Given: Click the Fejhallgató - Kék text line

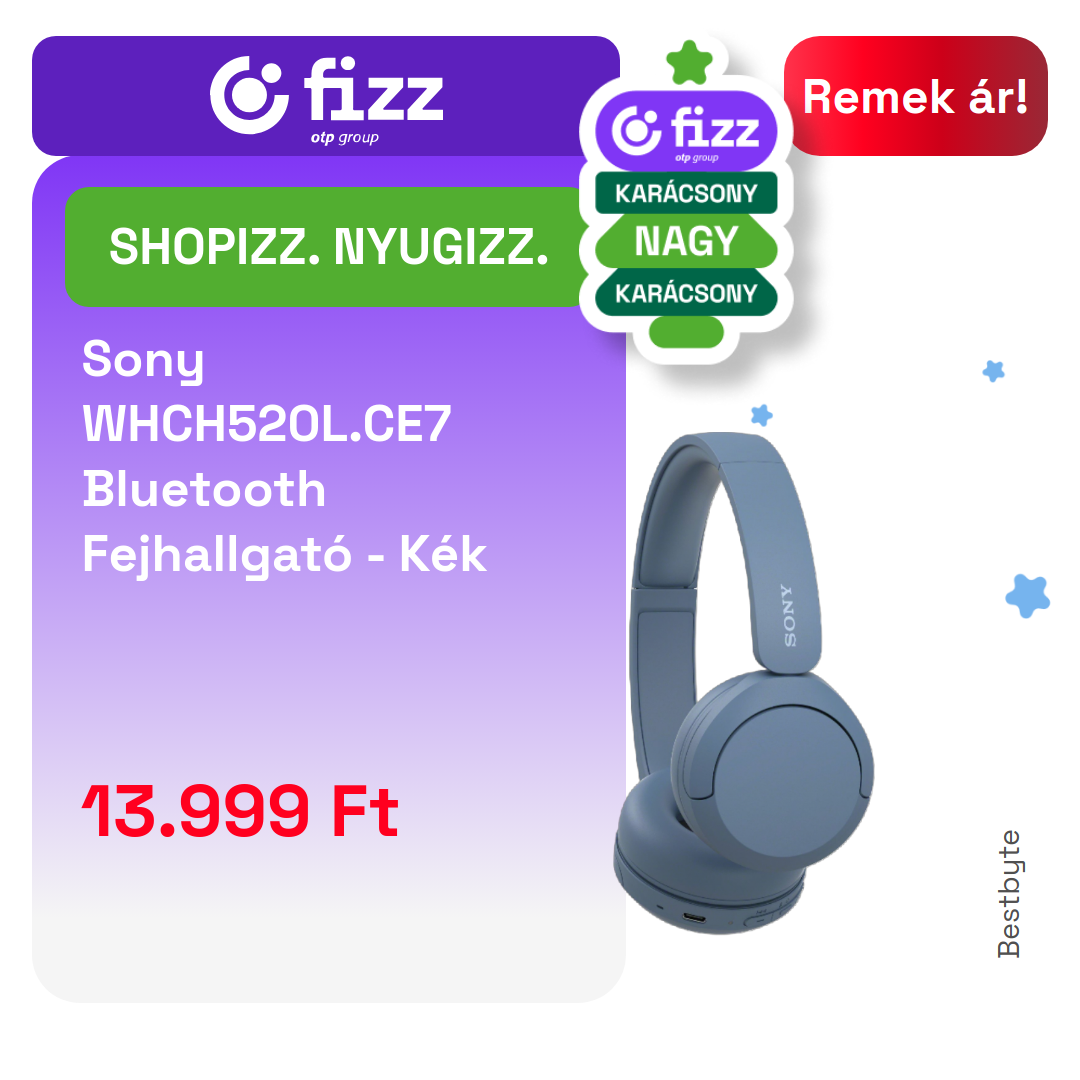Looking at the screenshot, I should [x=284, y=554].
